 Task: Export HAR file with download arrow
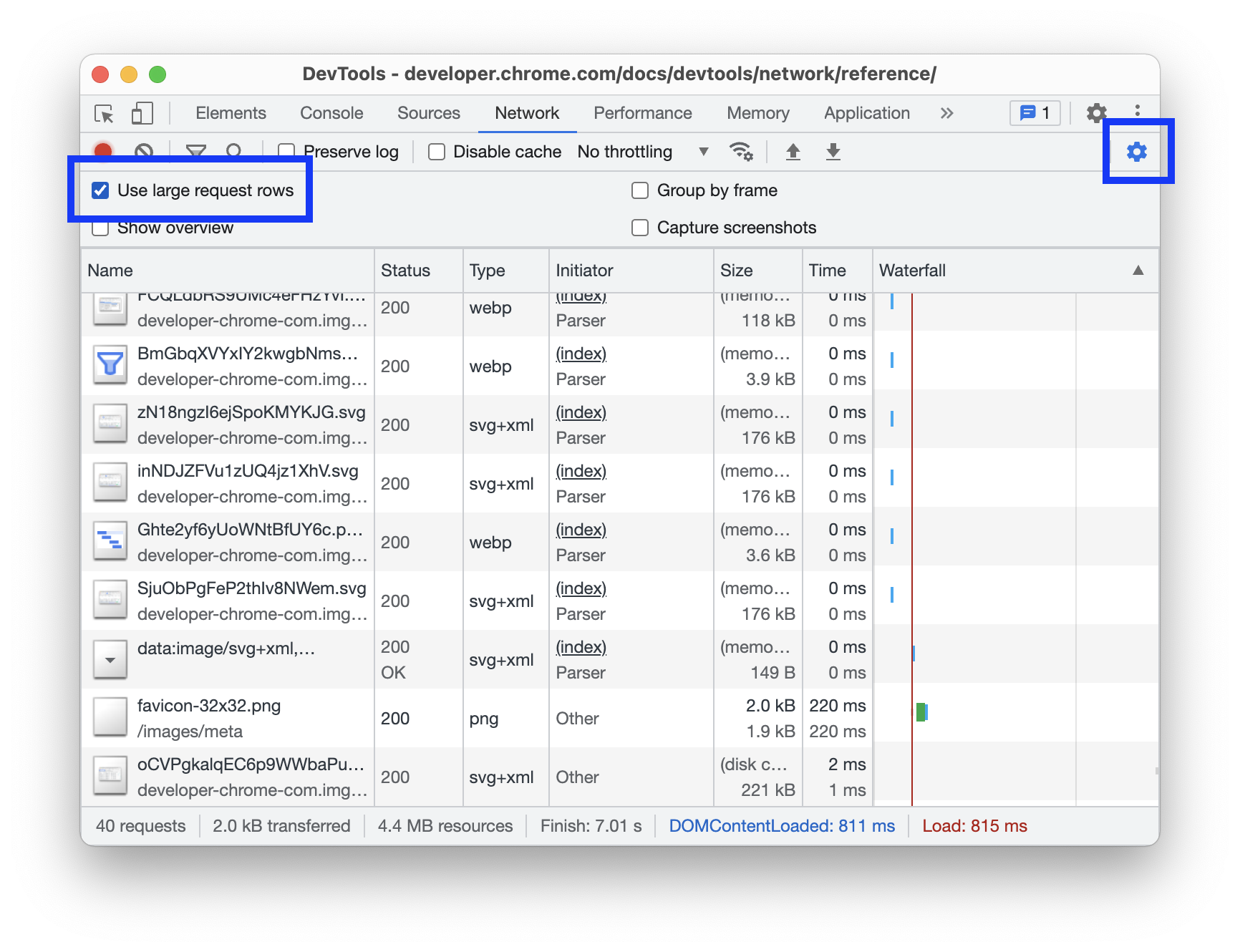pos(833,152)
